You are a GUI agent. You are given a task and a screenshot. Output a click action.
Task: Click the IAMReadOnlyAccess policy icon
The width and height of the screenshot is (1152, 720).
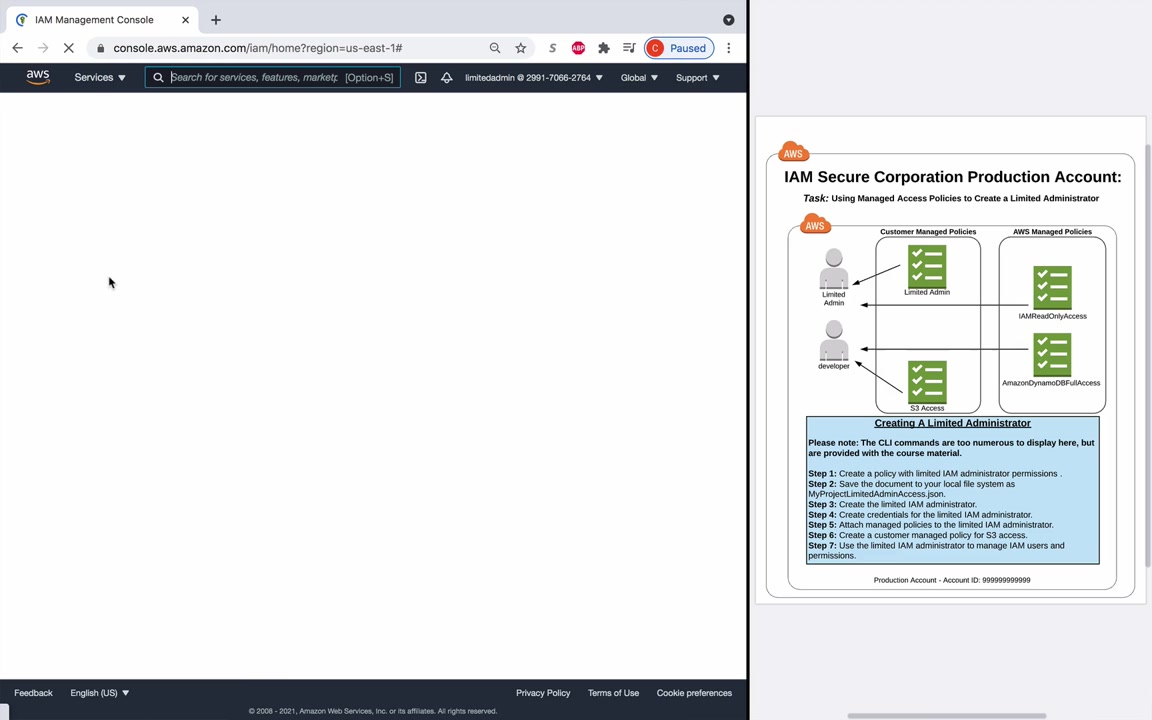pyautogui.click(x=1052, y=287)
